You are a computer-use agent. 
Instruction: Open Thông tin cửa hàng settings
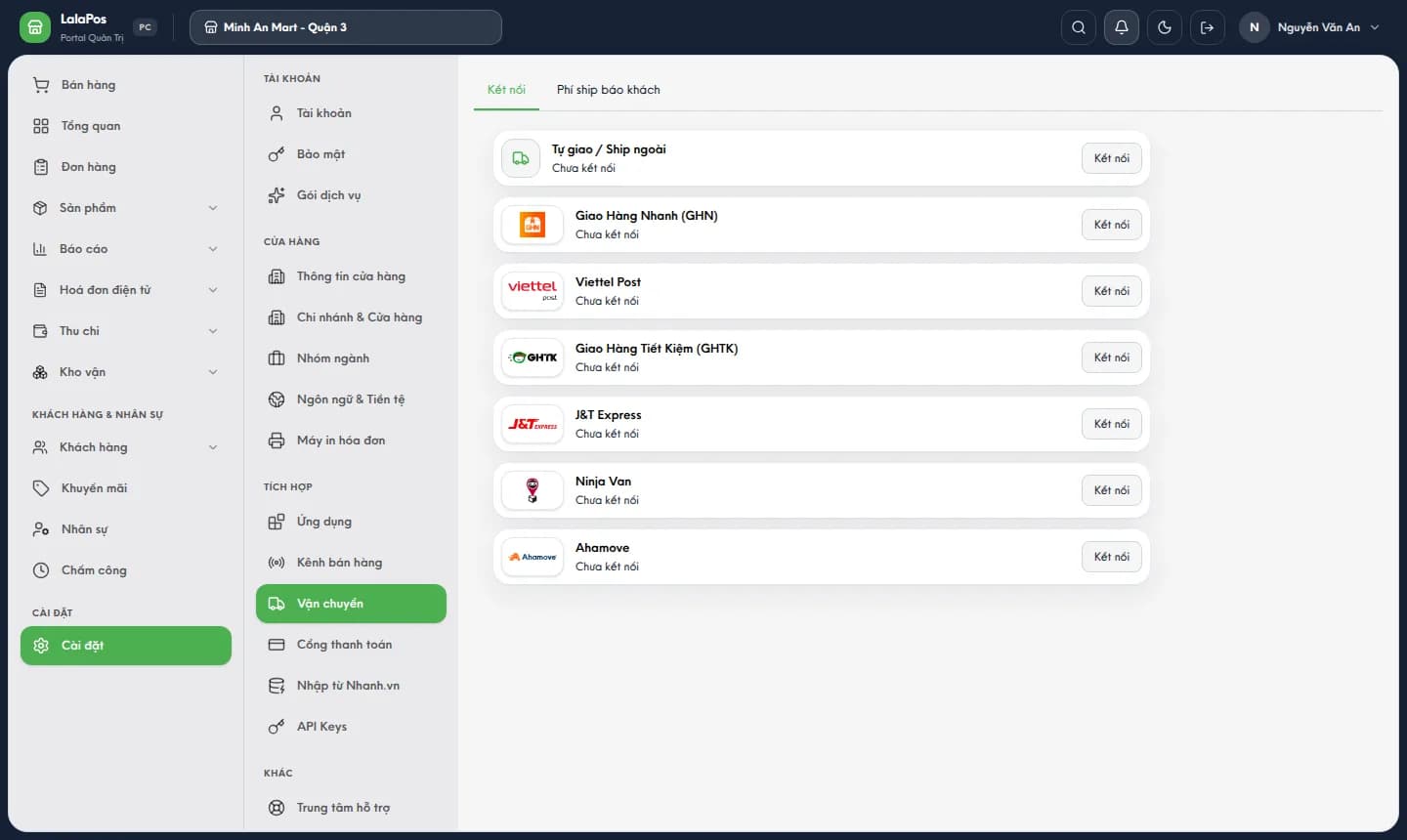pyautogui.click(x=351, y=276)
